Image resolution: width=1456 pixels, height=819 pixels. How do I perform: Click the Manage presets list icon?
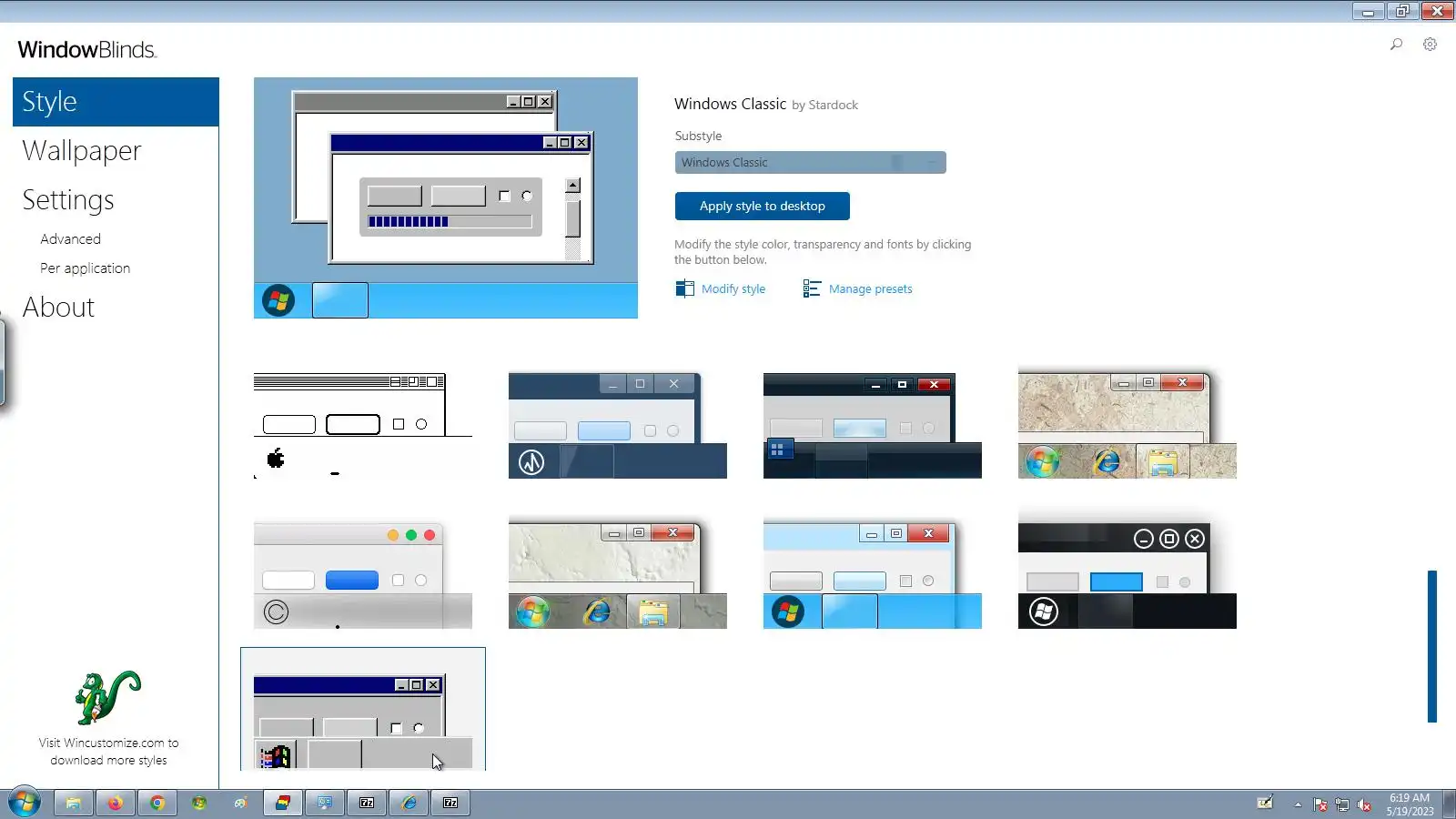pos(812,288)
